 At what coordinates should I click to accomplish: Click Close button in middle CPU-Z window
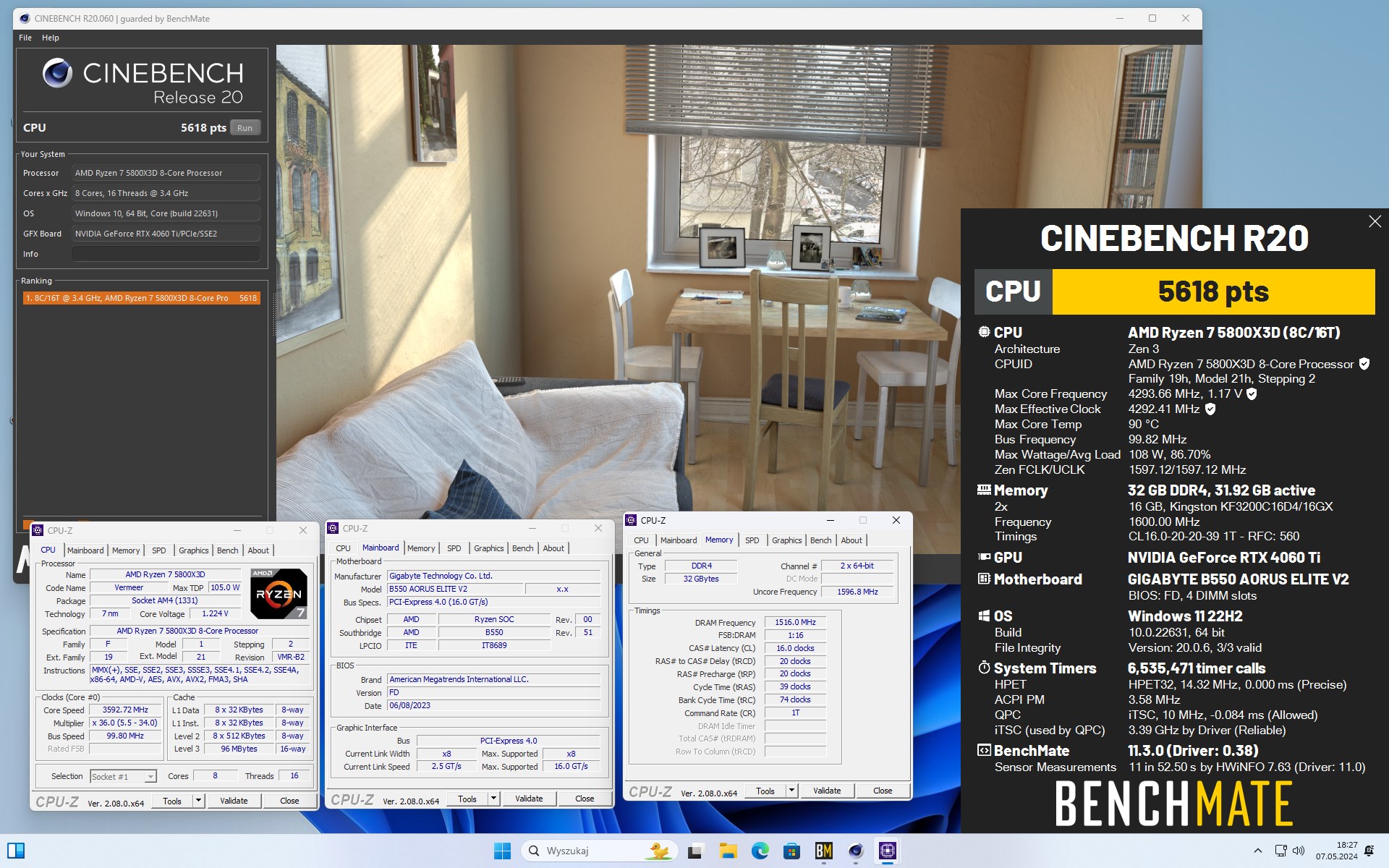585,799
